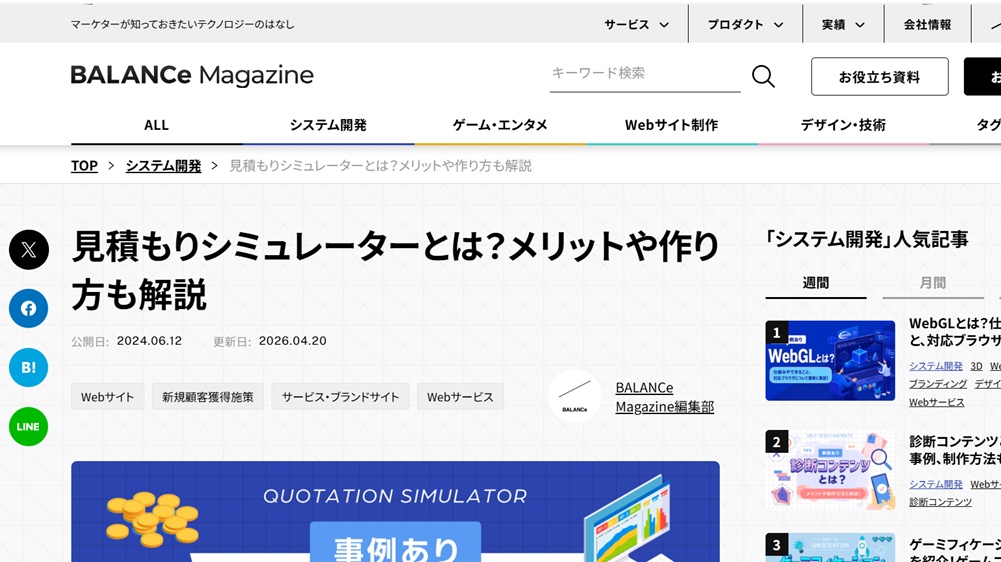
Task: Open the 診断コンテンツ article thumbnail
Action: (x=830, y=470)
